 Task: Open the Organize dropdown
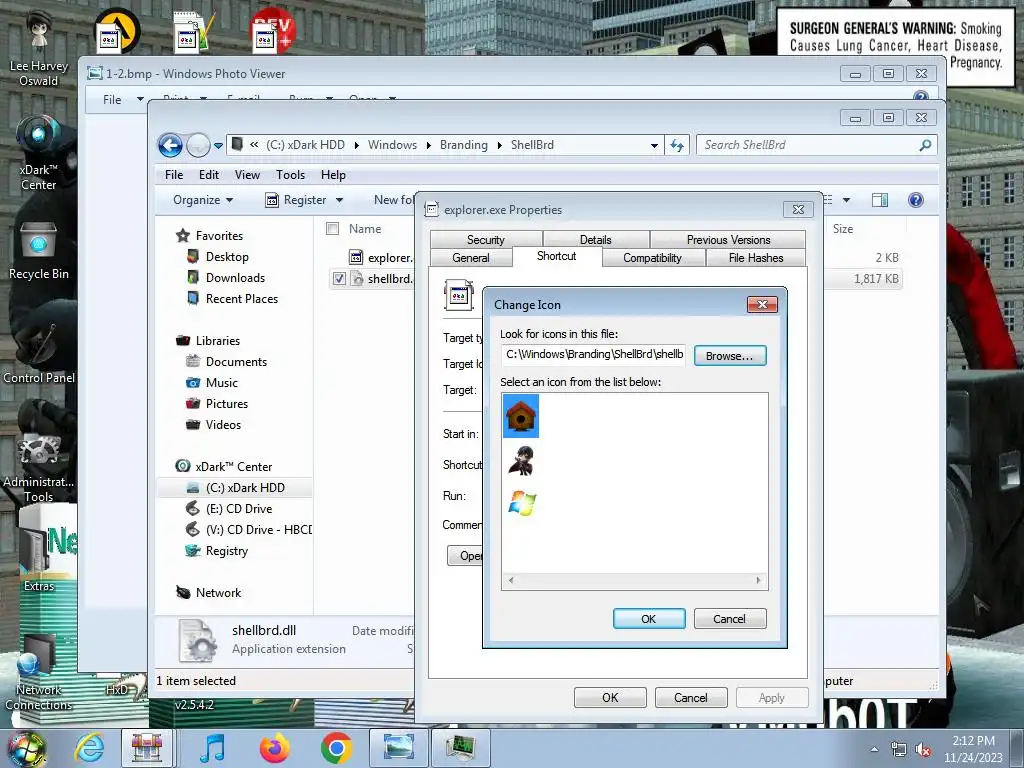202,200
